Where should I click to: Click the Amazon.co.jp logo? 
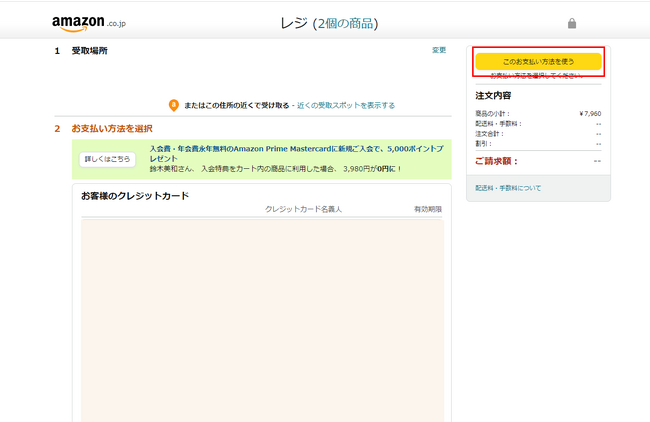coord(89,23)
